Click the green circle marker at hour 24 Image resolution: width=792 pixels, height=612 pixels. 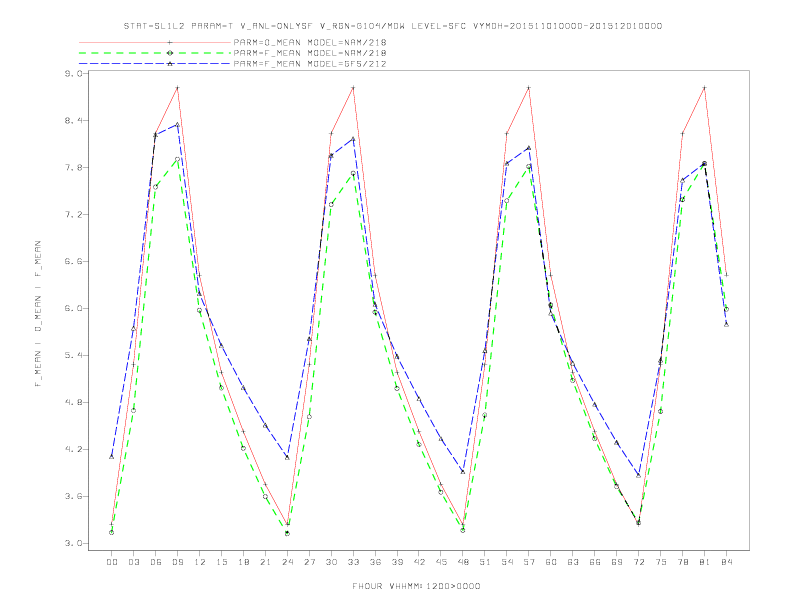287,533
